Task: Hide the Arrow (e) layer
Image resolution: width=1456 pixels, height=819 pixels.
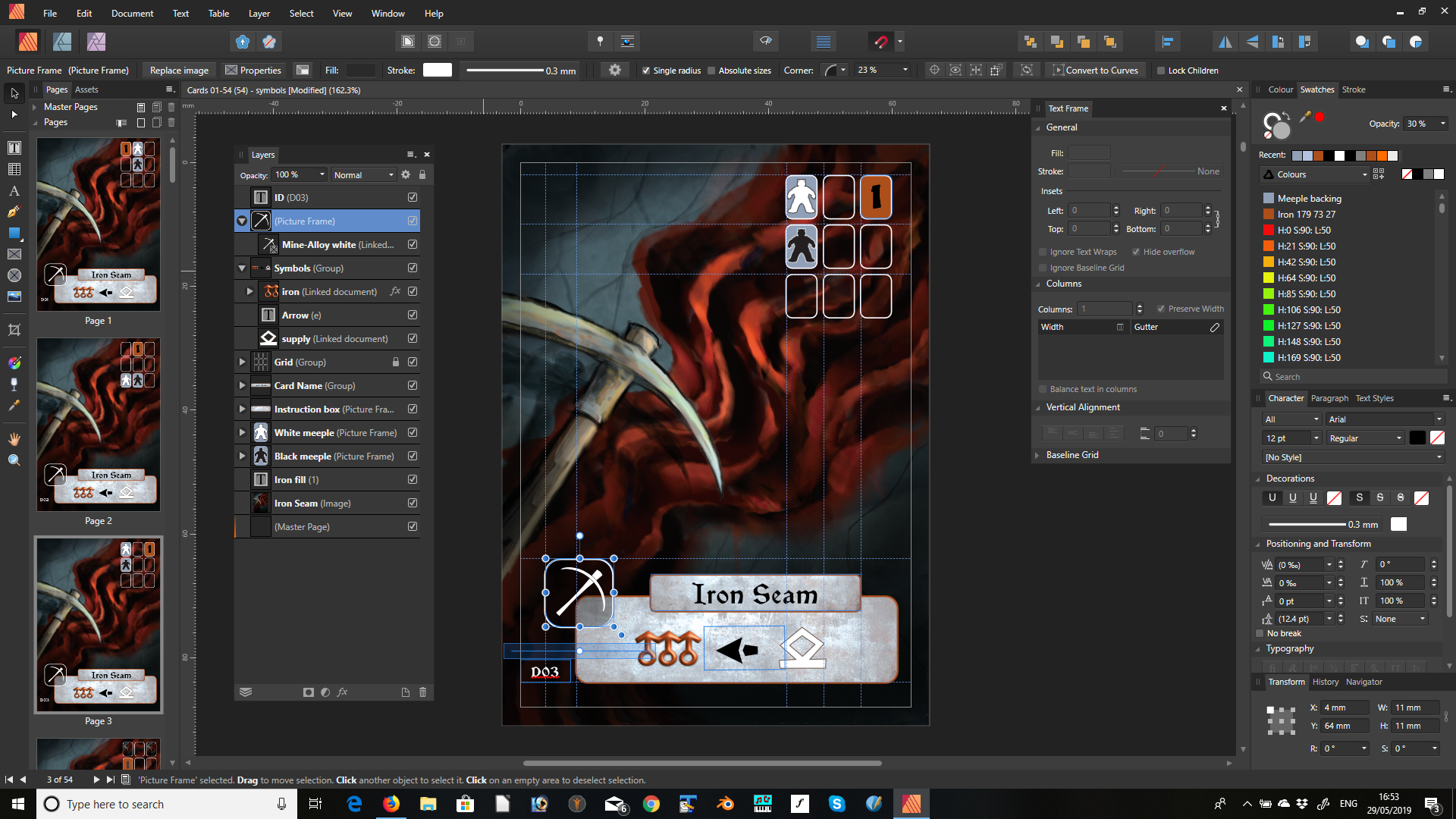Action: tap(413, 315)
